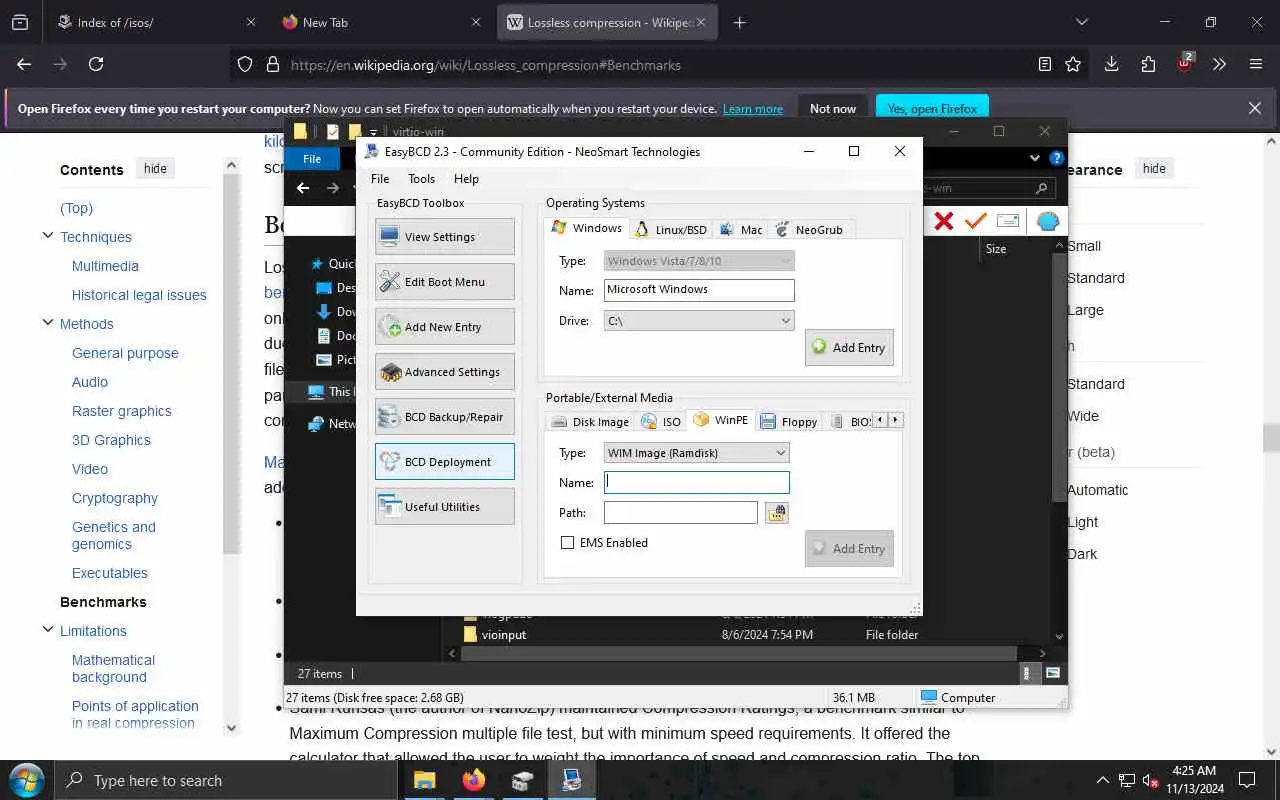The width and height of the screenshot is (1280, 800).
Task: Open the Firefox extensions puzzle icon
Action: point(1148,64)
